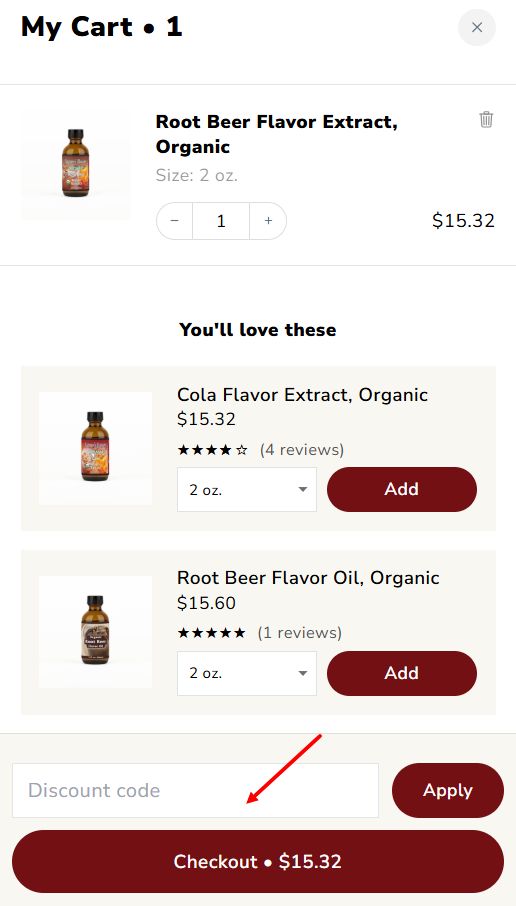Open Cola Flavor Extract, Organic link
Viewport: 516px width, 906px height.
click(x=302, y=395)
